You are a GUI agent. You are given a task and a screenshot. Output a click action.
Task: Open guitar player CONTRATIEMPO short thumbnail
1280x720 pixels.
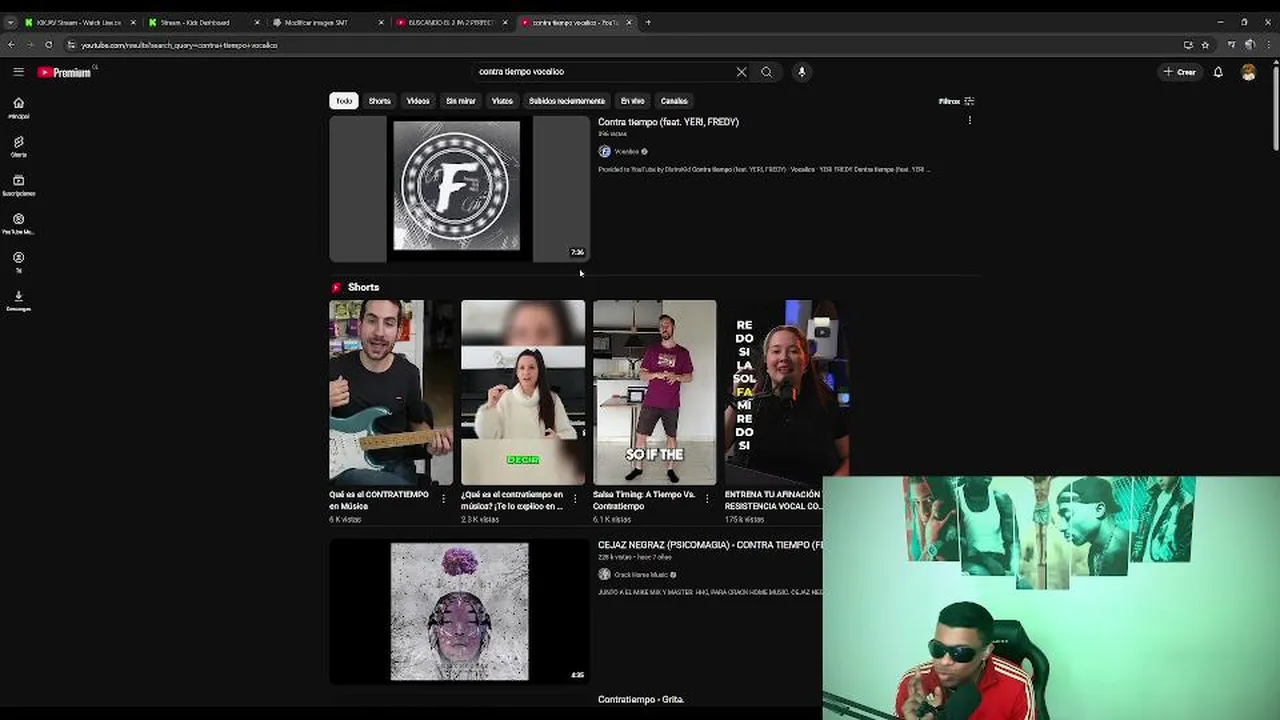click(x=391, y=393)
